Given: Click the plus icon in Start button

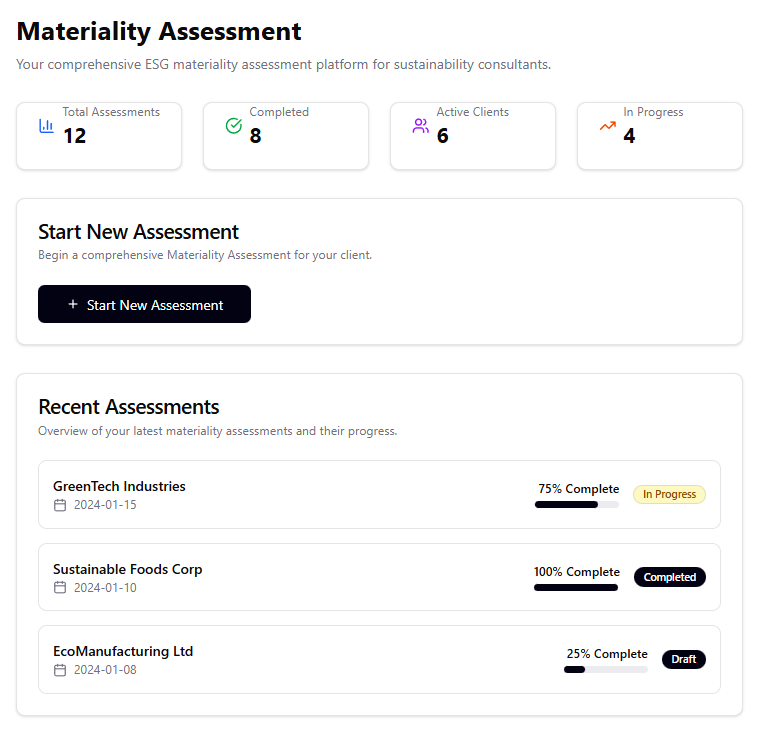Looking at the screenshot, I should (x=73, y=304).
